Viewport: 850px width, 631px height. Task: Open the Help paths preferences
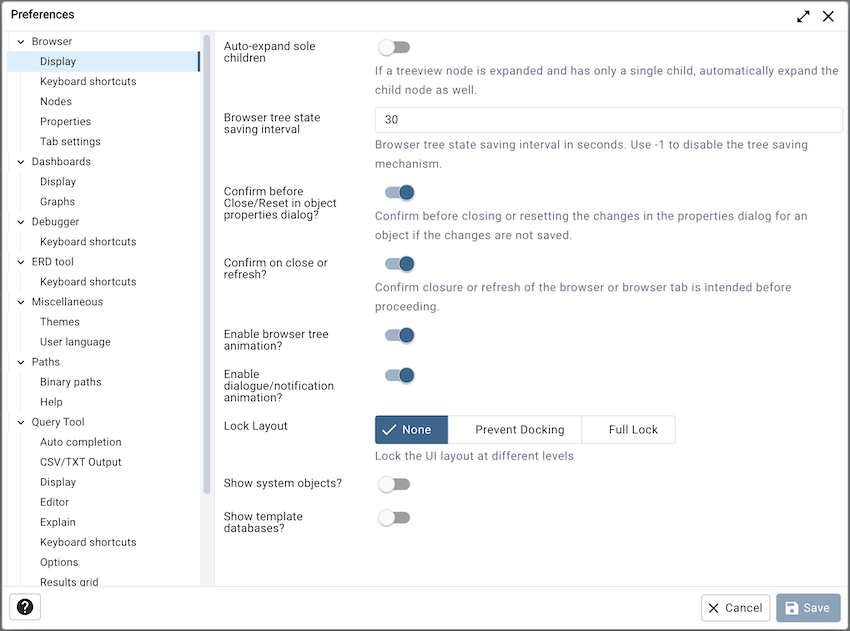(x=51, y=402)
